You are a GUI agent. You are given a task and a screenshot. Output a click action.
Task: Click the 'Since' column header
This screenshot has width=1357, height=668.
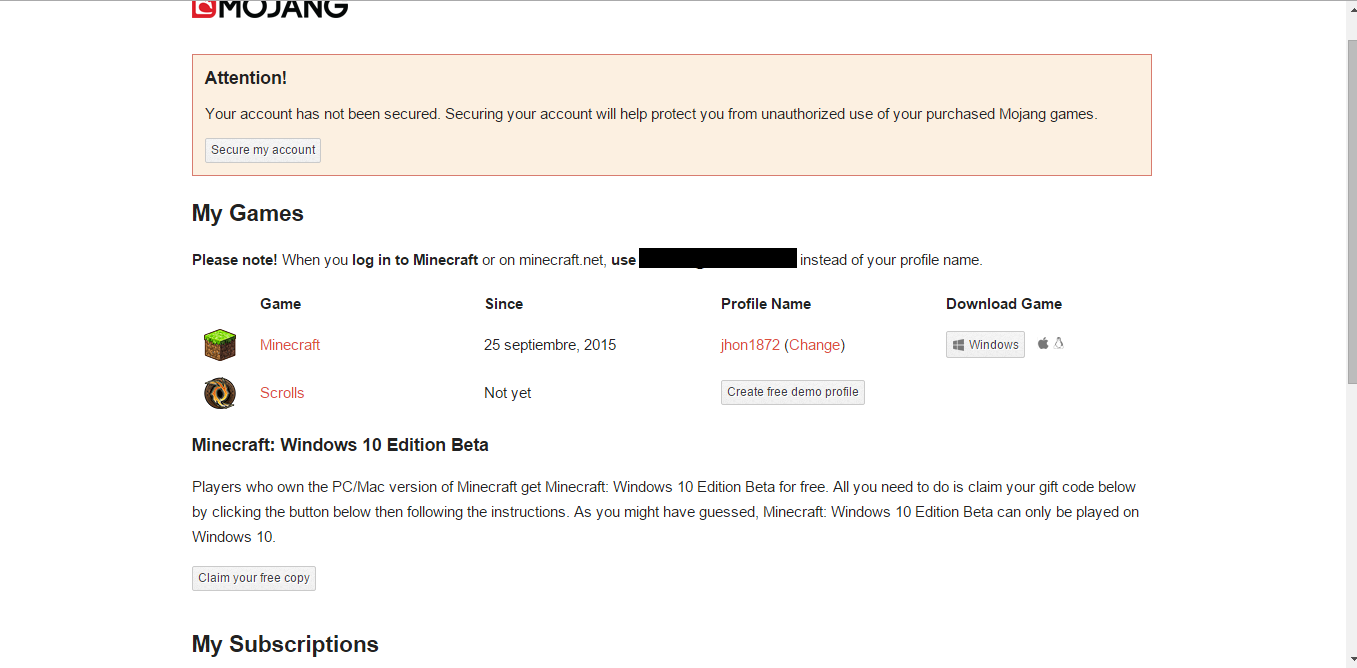coord(504,304)
